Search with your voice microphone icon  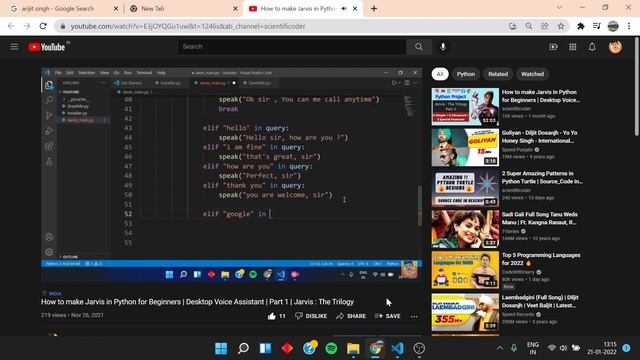point(443,47)
